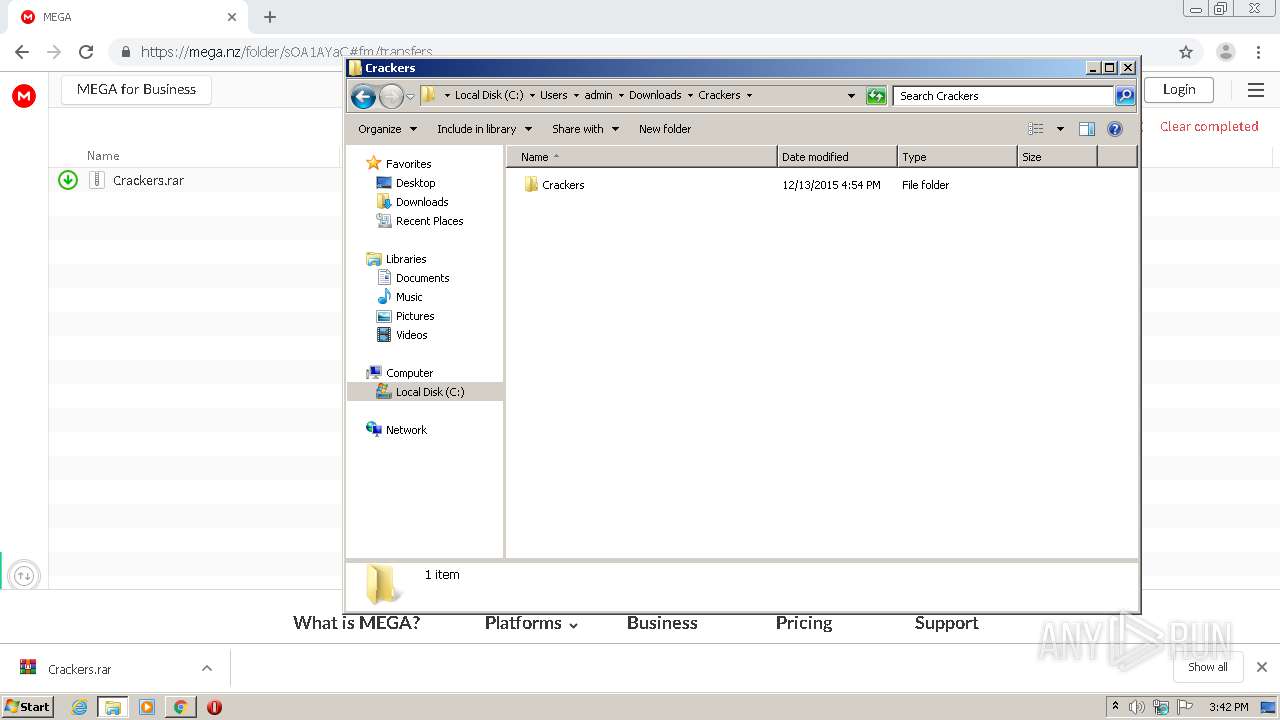Select Favorites in the navigation pane
Screen dimensions: 1280x720
[x=408, y=164]
